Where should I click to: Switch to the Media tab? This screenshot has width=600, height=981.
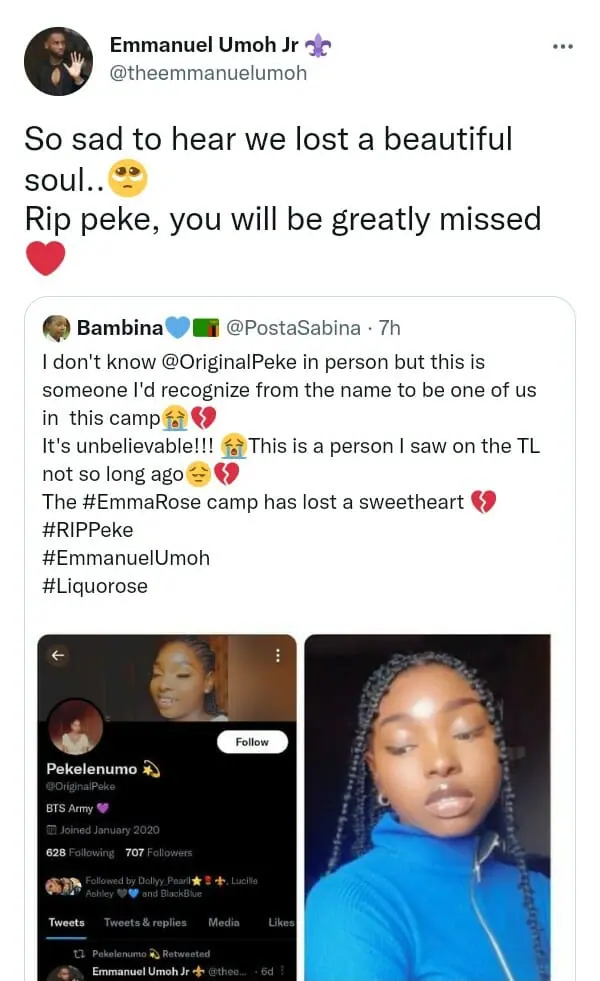tap(224, 922)
